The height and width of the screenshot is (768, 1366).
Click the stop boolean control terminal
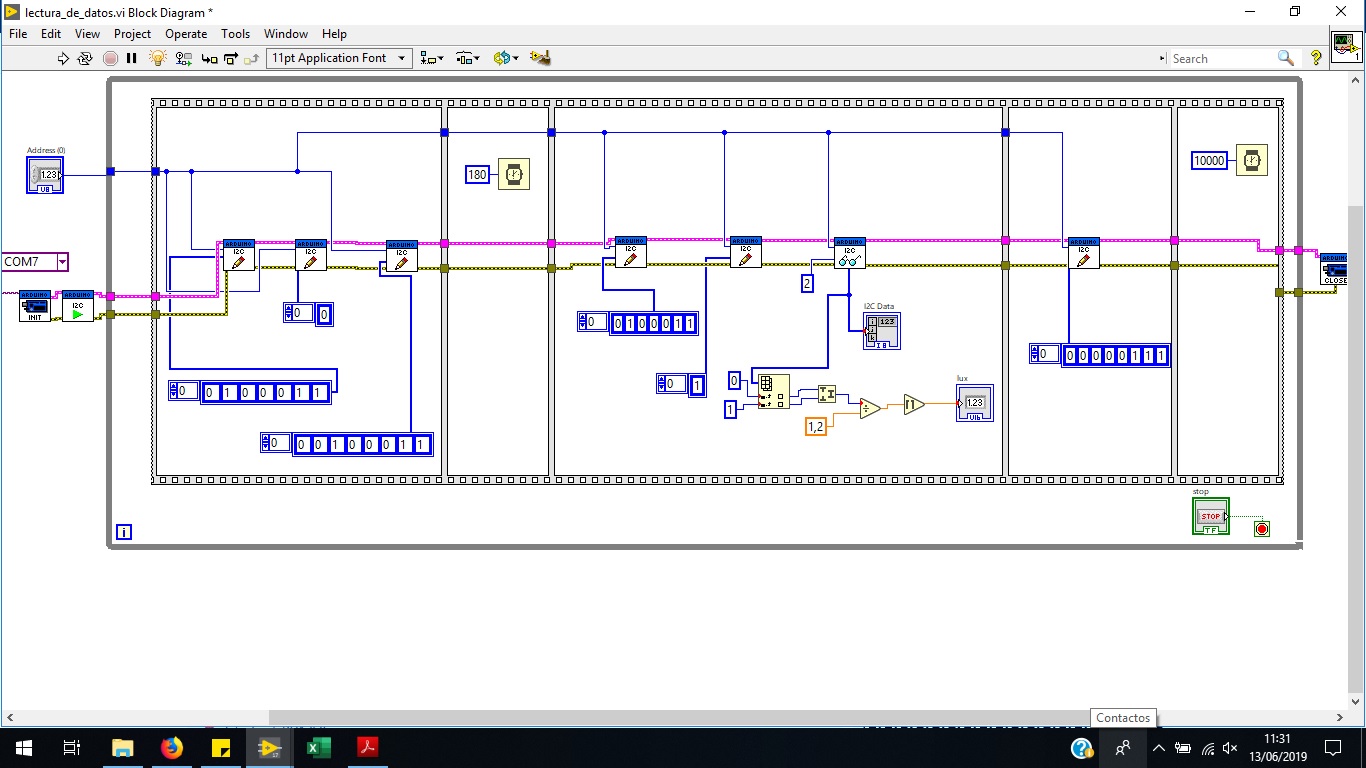click(1210, 516)
